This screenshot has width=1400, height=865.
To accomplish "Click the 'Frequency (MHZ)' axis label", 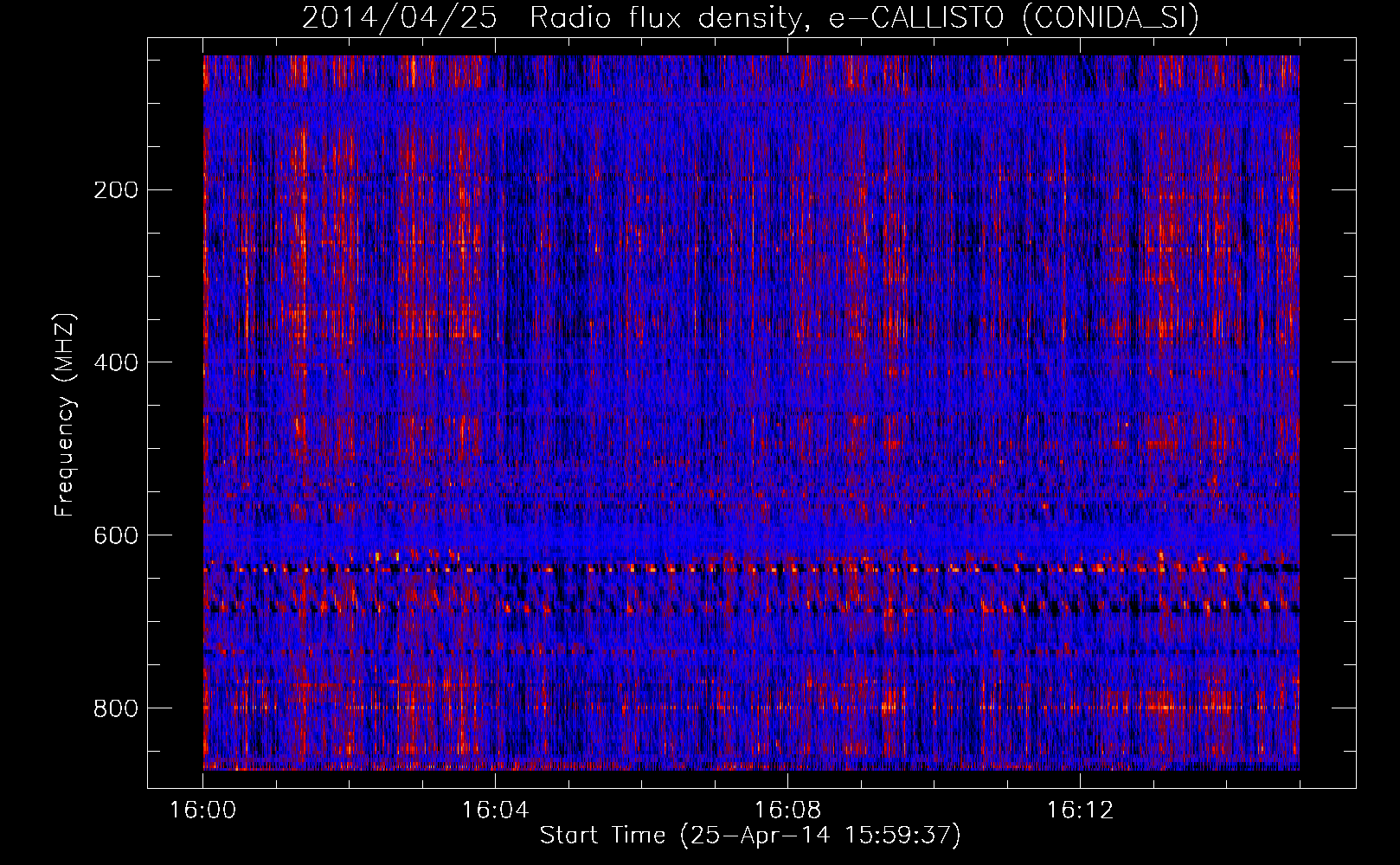I will (x=65, y=415).
